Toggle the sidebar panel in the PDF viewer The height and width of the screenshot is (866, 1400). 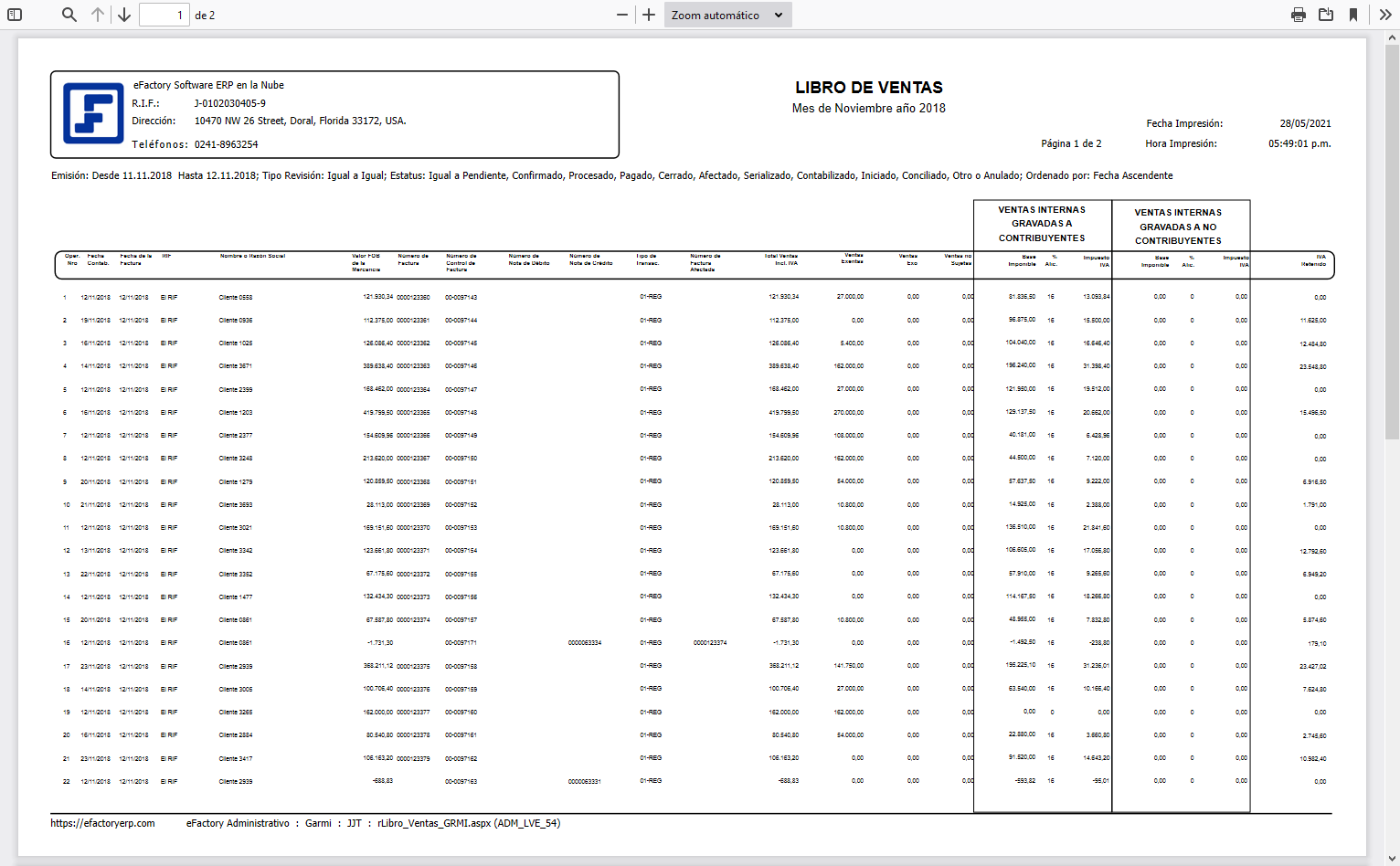[x=13, y=14]
